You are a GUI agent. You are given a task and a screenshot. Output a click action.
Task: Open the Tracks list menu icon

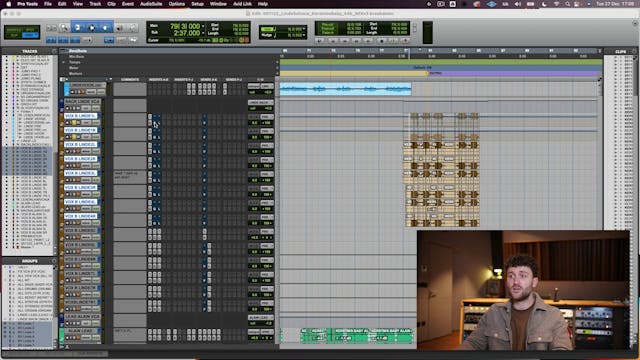pos(54,51)
